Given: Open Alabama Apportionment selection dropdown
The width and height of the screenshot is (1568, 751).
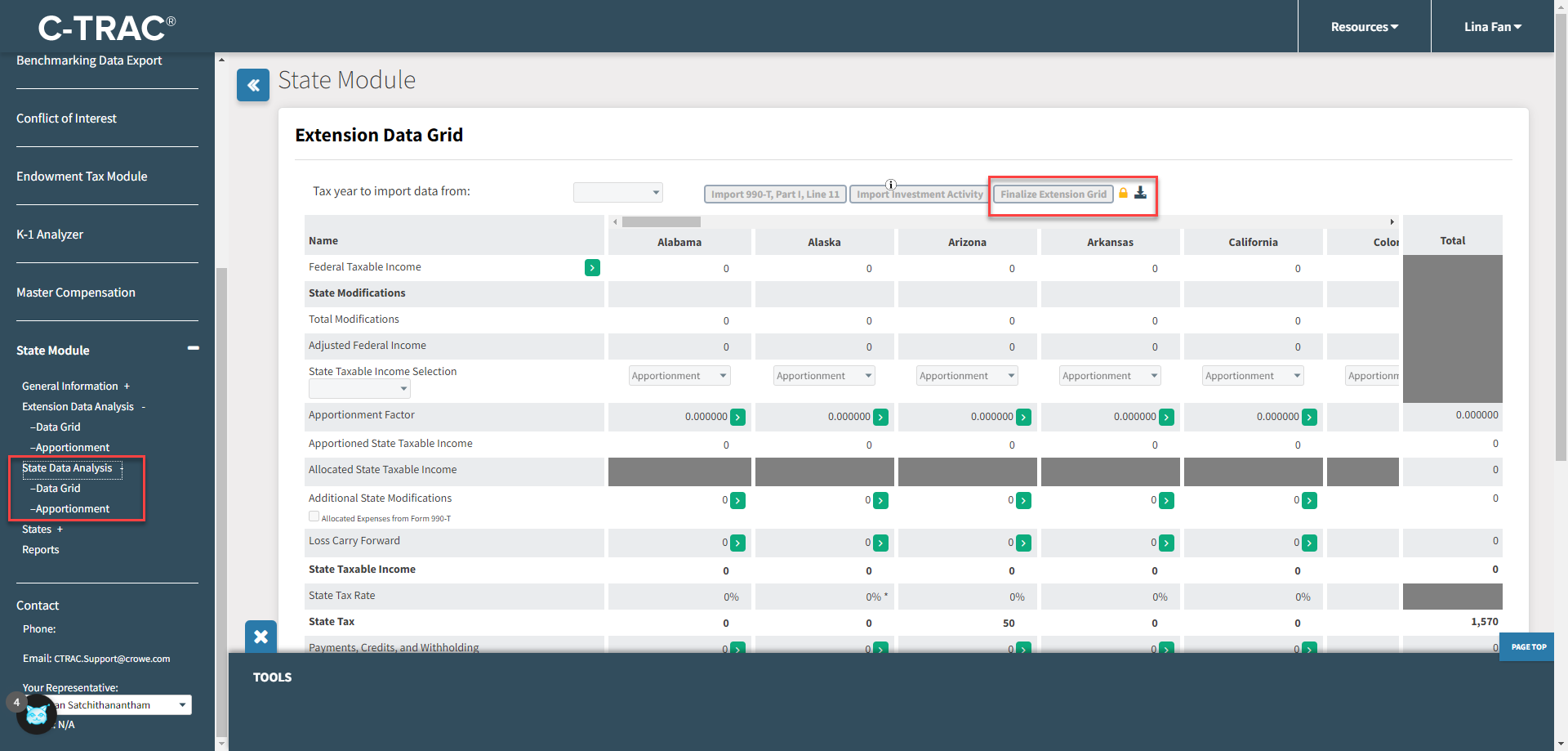Looking at the screenshot, I should pos(679,376).
